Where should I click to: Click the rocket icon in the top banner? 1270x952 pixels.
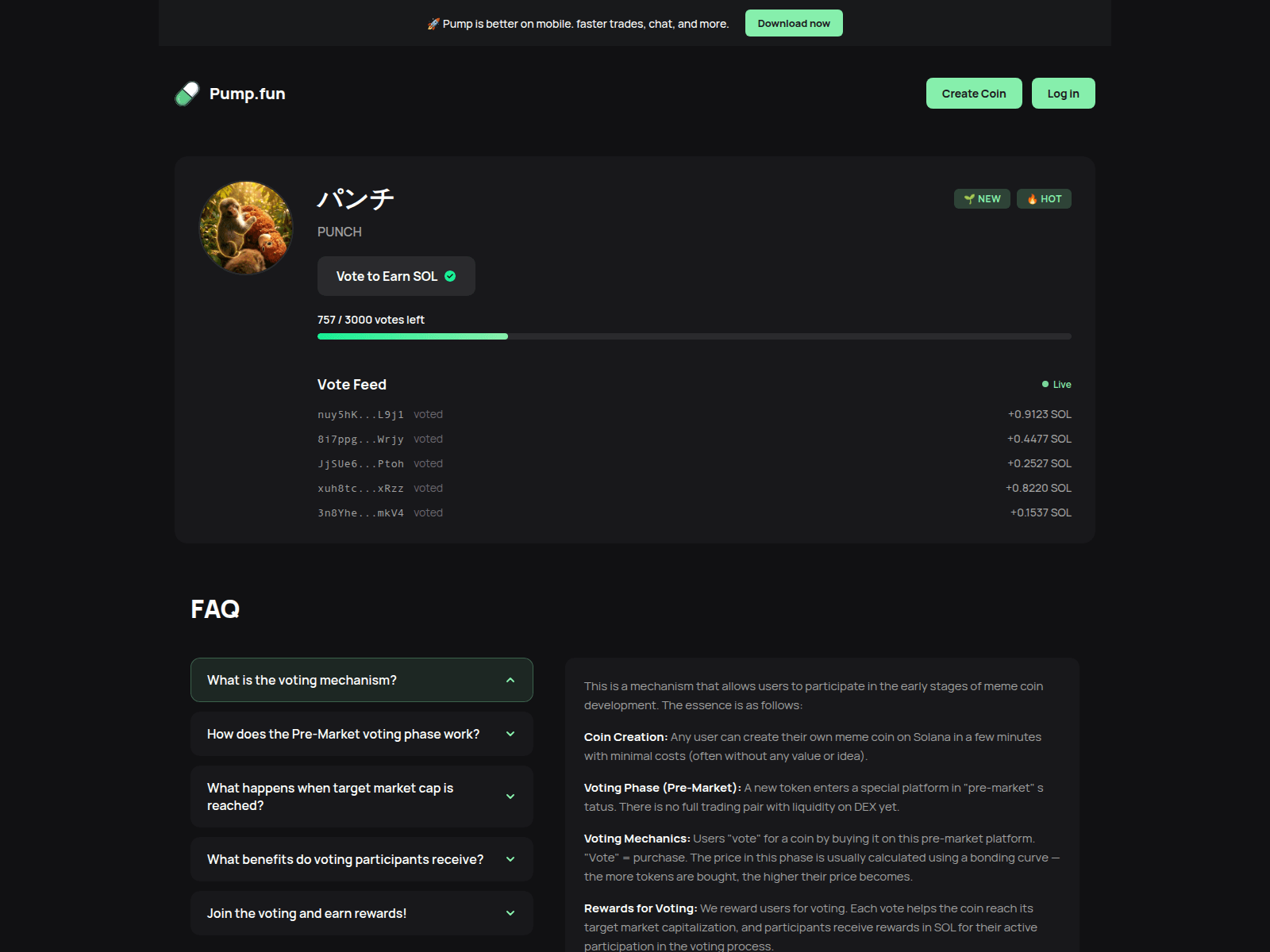point(433,24)
